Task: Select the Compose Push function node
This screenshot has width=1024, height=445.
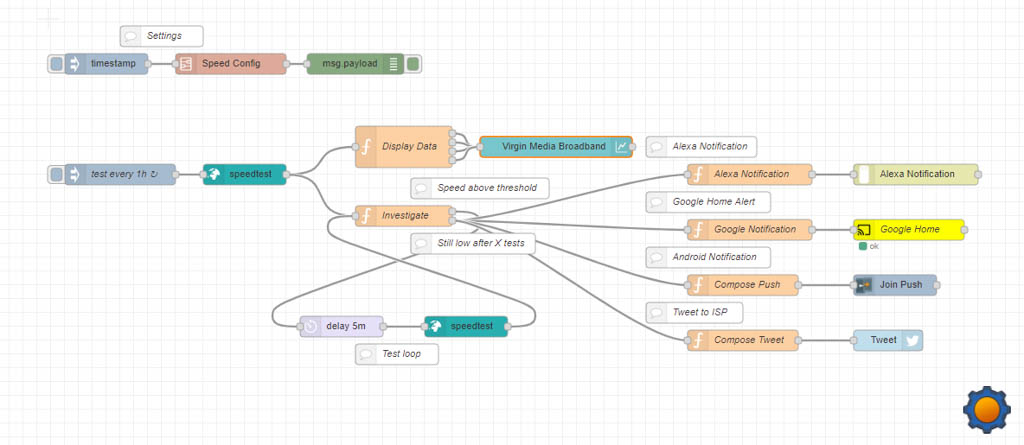Action: pyautogui.click(x=743, y=285)
